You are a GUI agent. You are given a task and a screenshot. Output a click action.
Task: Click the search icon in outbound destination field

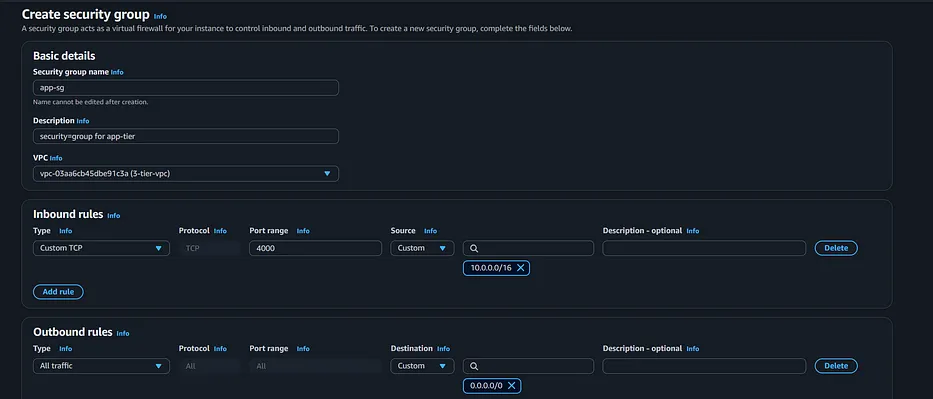coord(474,366)
